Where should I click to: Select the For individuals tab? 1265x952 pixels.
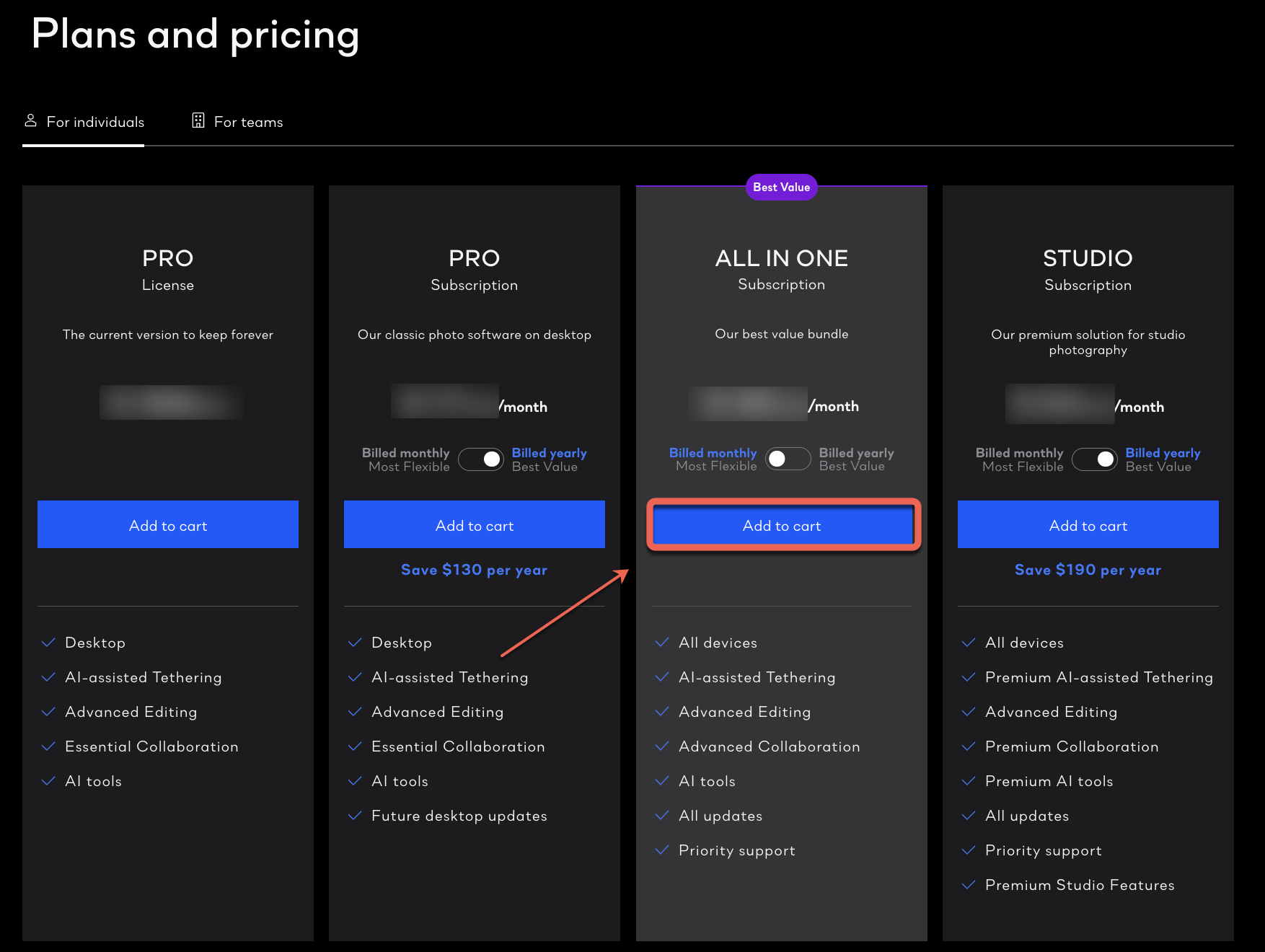pyautogui.click(x=95, y=122)
